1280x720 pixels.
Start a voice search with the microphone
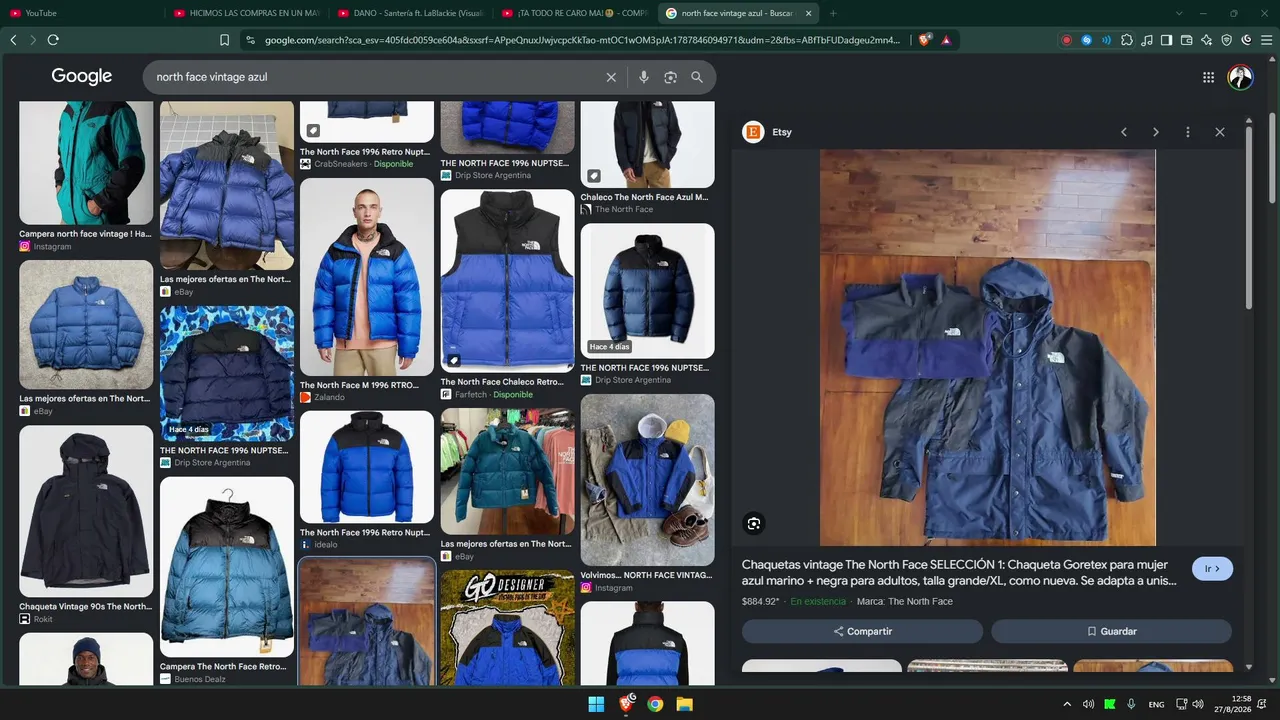tap(644, 77)
